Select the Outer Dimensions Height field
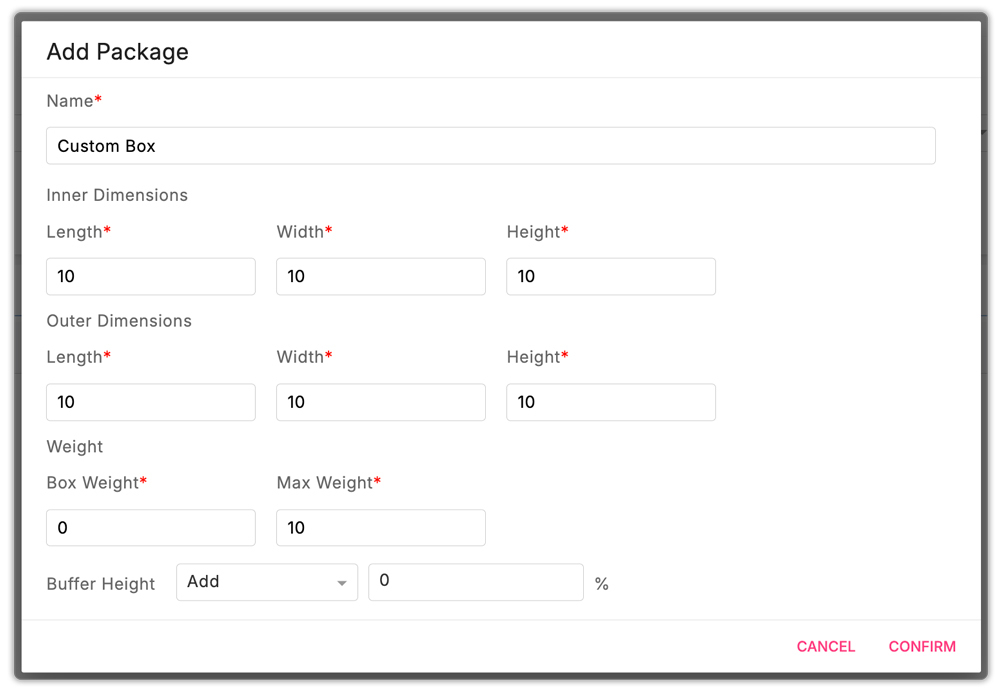The height and width of the screenshot is (690, 1000). (610, 402)
